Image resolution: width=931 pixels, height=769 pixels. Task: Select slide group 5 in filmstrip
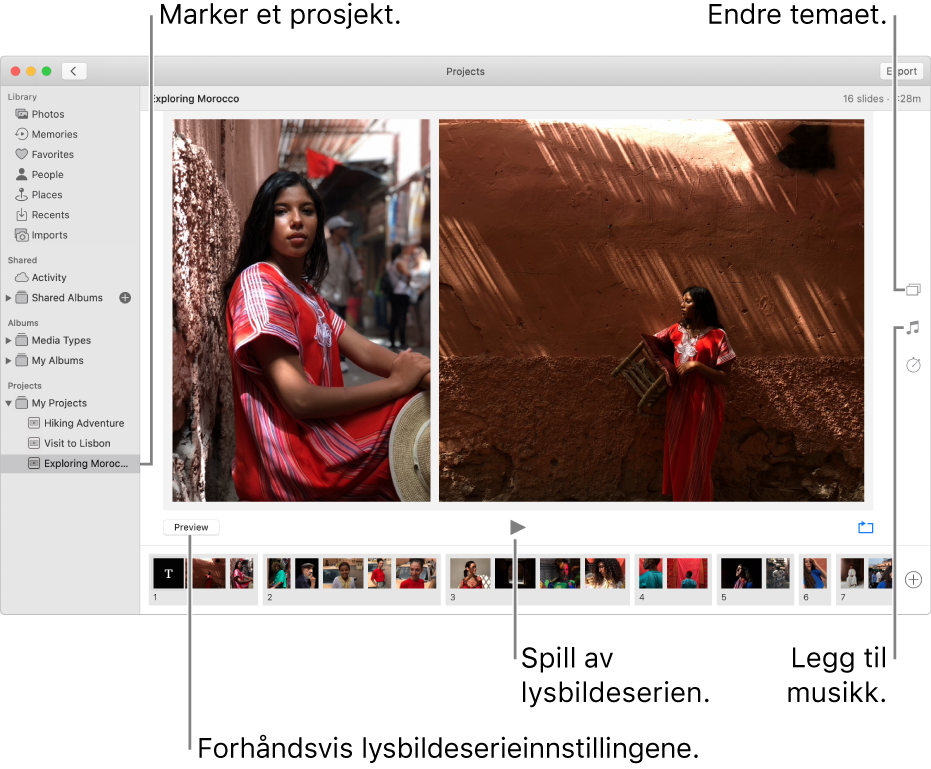[x=755, y=580]
